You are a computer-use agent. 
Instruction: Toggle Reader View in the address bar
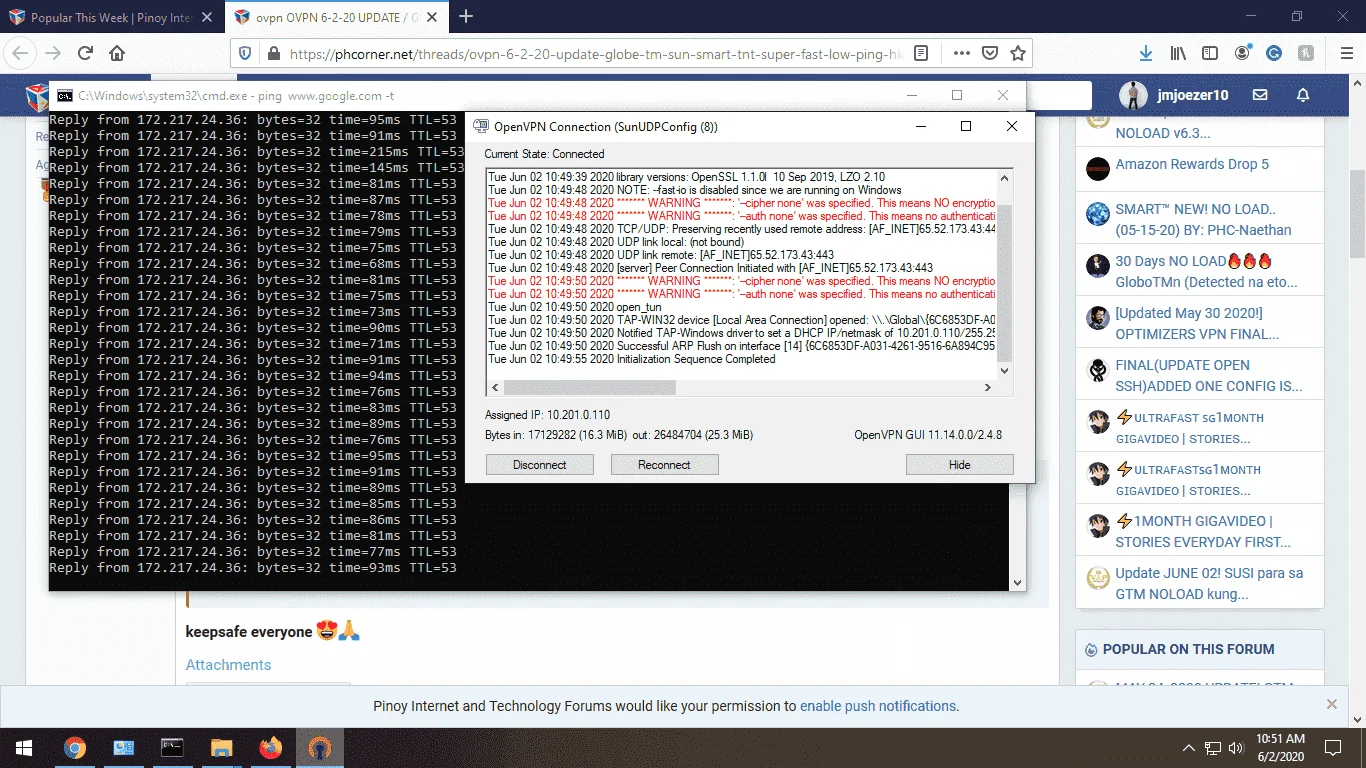(x=921, y=53)
